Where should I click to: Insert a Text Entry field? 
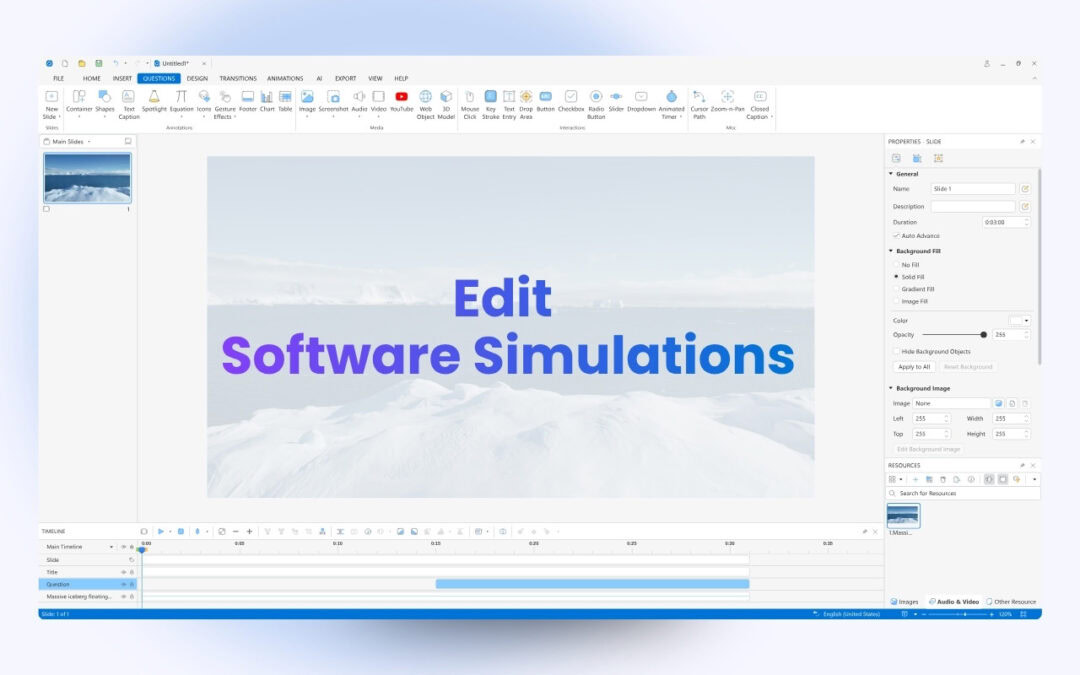[509, 105]
